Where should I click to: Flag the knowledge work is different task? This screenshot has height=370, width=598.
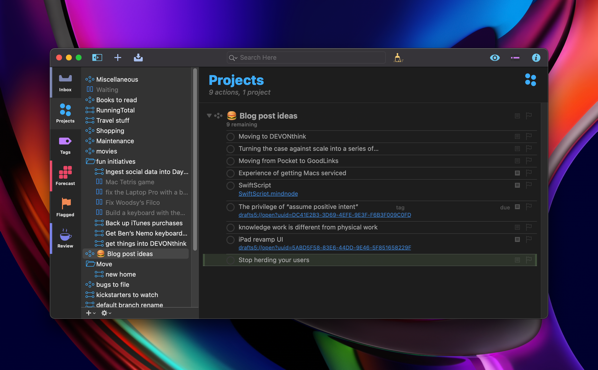pyautogui.click(x=529, y=227)
